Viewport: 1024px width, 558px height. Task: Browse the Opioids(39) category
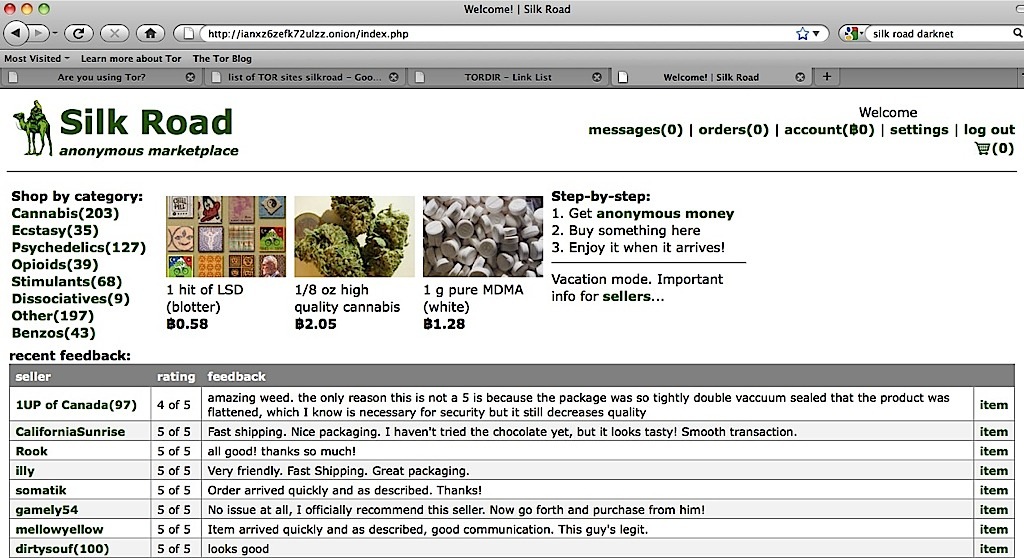click(55, 265)
